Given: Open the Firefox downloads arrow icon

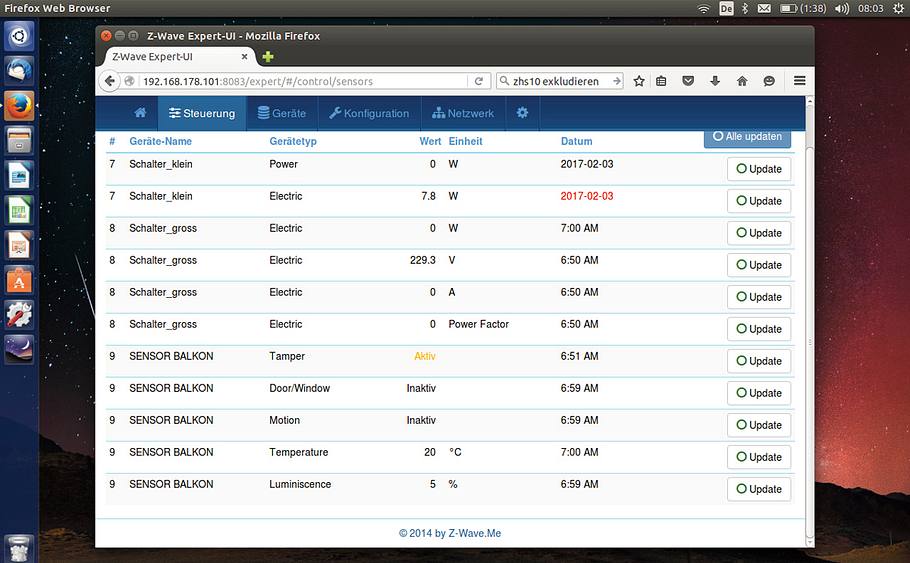Looking at the screenshot, I should [x=715, y=81].
